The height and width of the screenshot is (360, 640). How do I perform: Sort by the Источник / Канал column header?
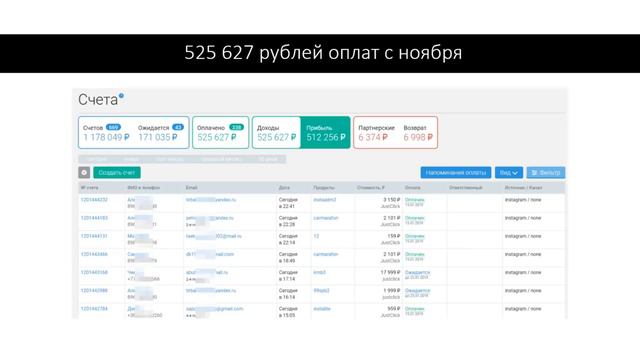(x=523, y=188)
